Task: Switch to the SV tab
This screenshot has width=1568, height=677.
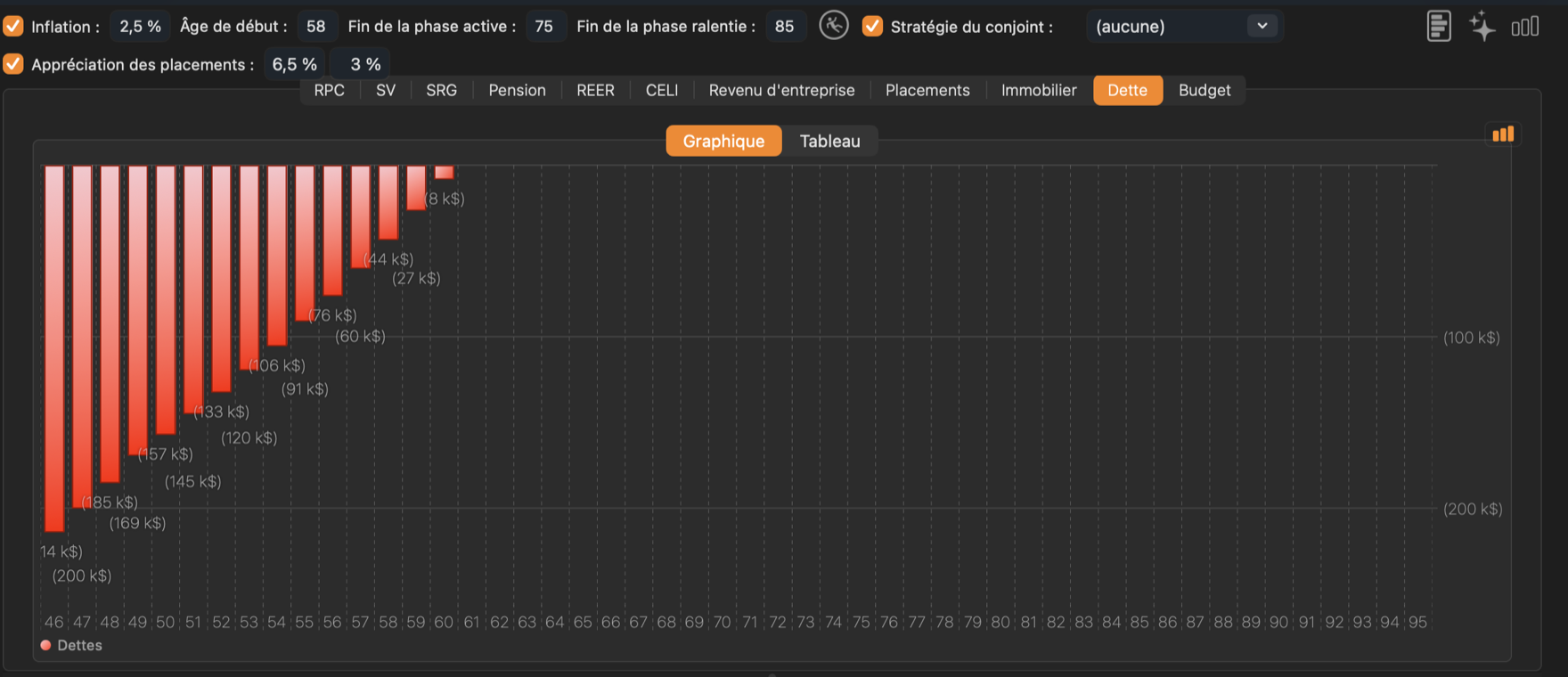Action: coord(386,90)
